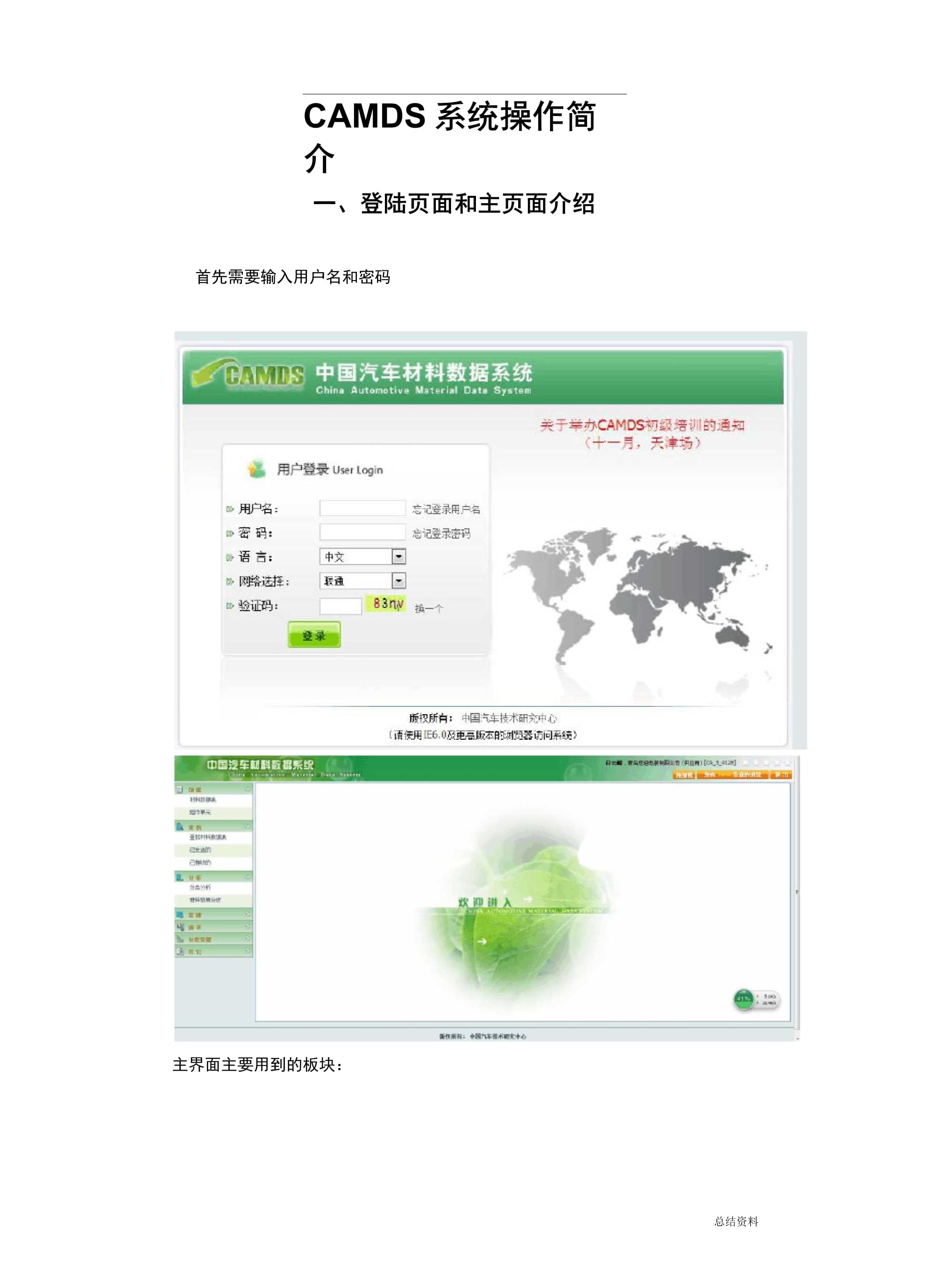The height and width of the screenshot is (1288, 929).
Task: Collapse the 查找 section chevron
Action: pyautogui.click(x=248, y=826)
